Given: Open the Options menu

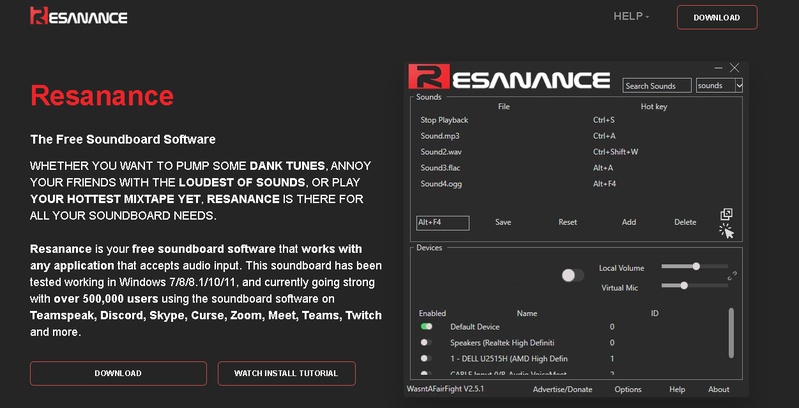Looking at the screenshot, I should coord(628,389).
